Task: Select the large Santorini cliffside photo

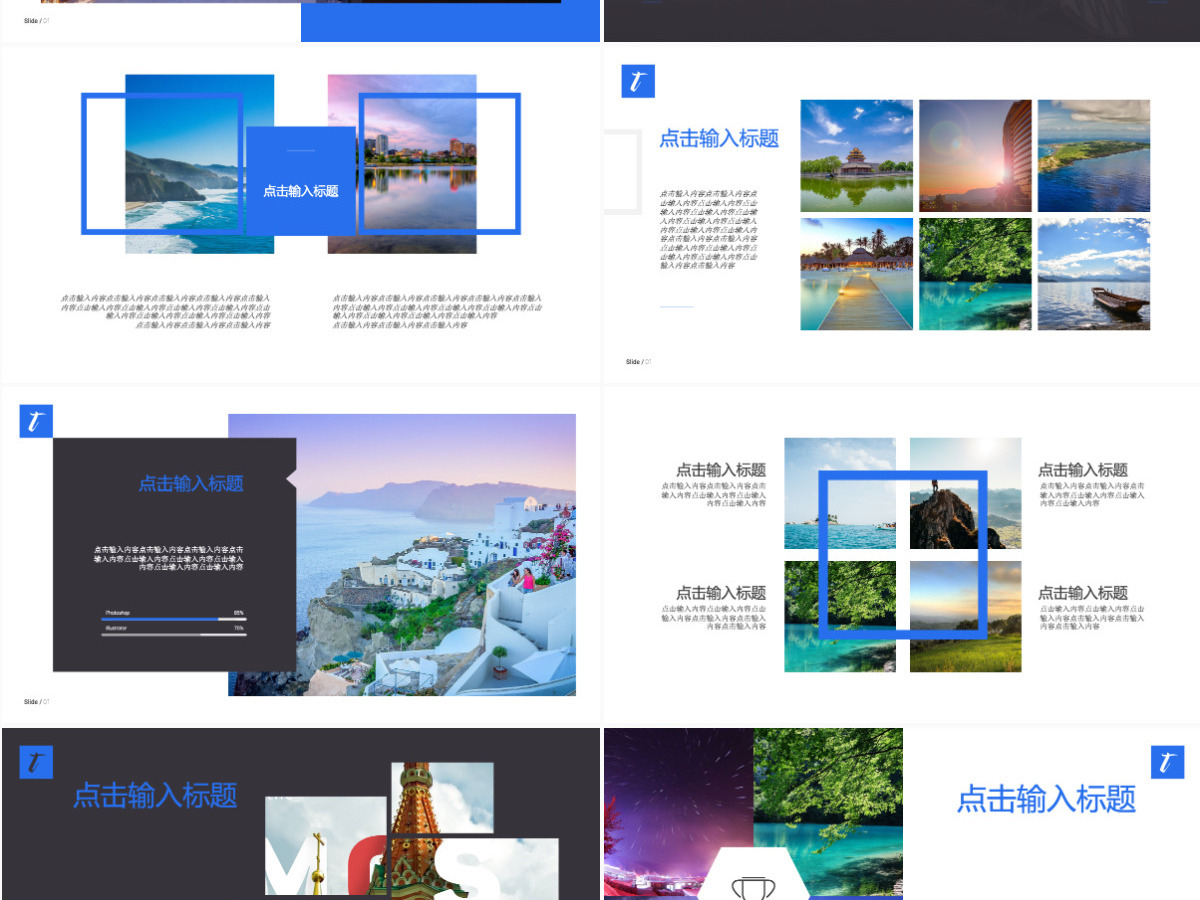Action: (x=402, y=555)
